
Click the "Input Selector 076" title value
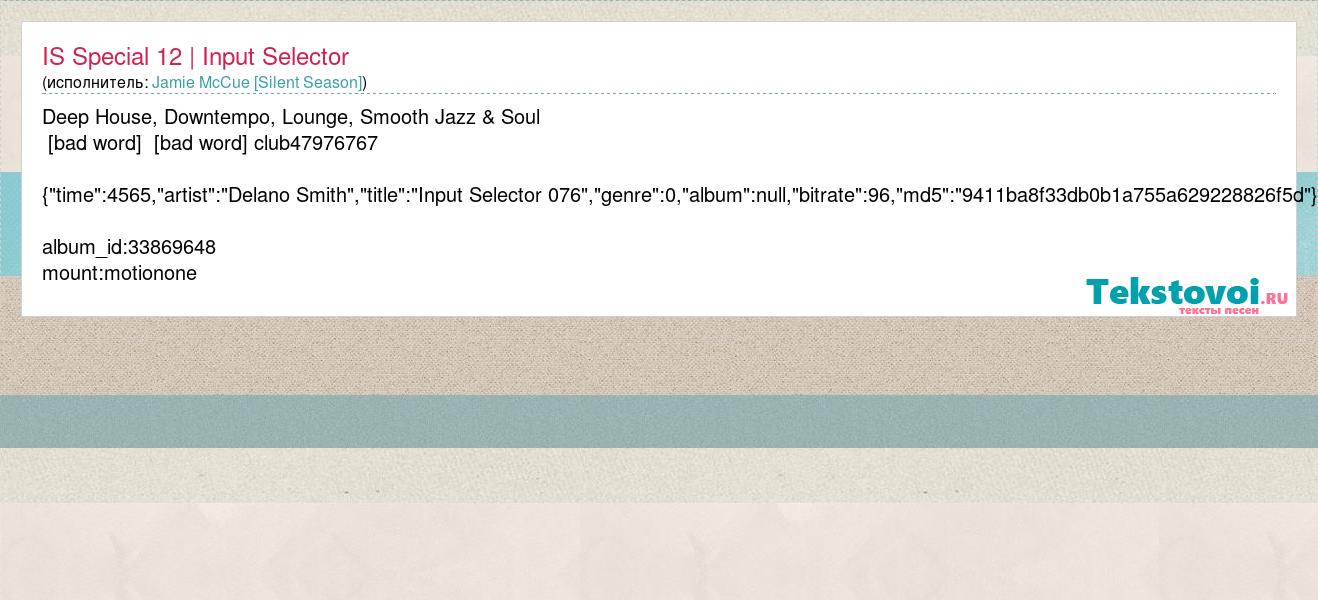(x=501, y=195)
